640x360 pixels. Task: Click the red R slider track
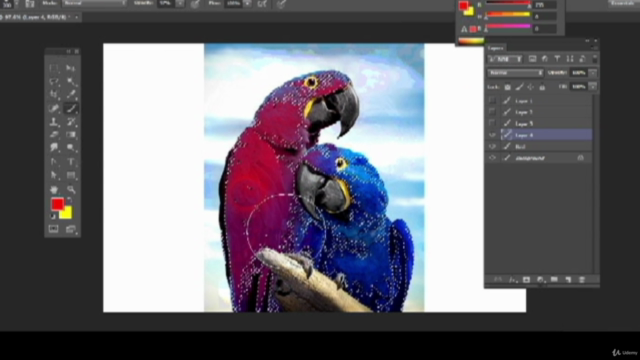508,3
